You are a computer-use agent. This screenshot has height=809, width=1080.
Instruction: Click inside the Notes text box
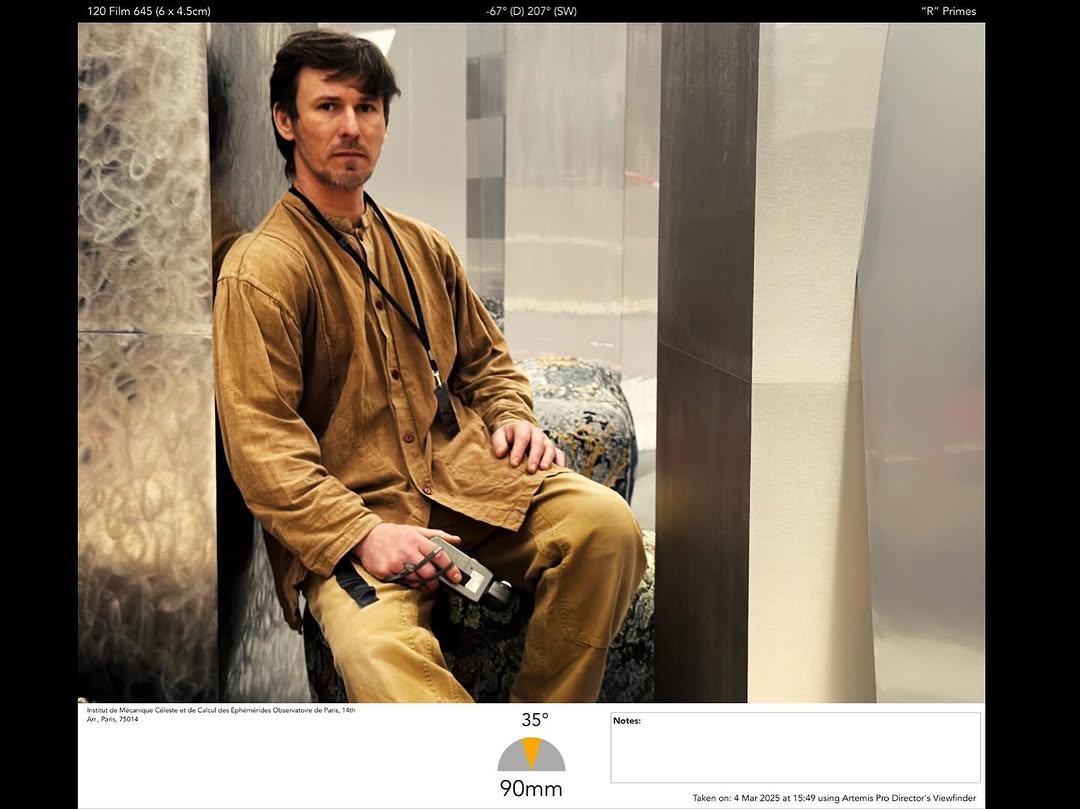[795, 752]
